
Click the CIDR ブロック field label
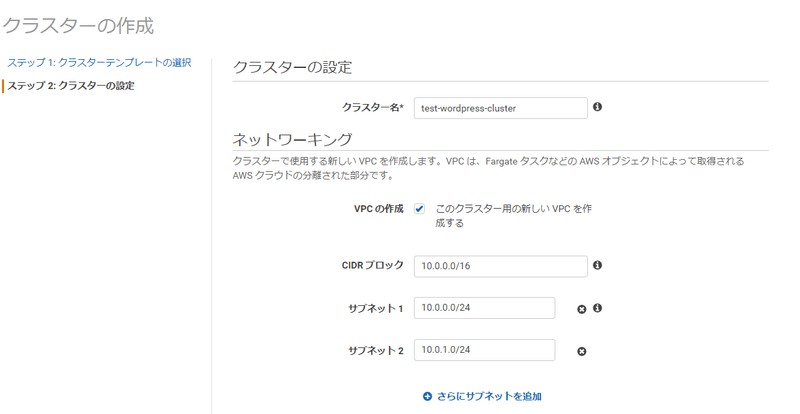(x=372, y=265)
